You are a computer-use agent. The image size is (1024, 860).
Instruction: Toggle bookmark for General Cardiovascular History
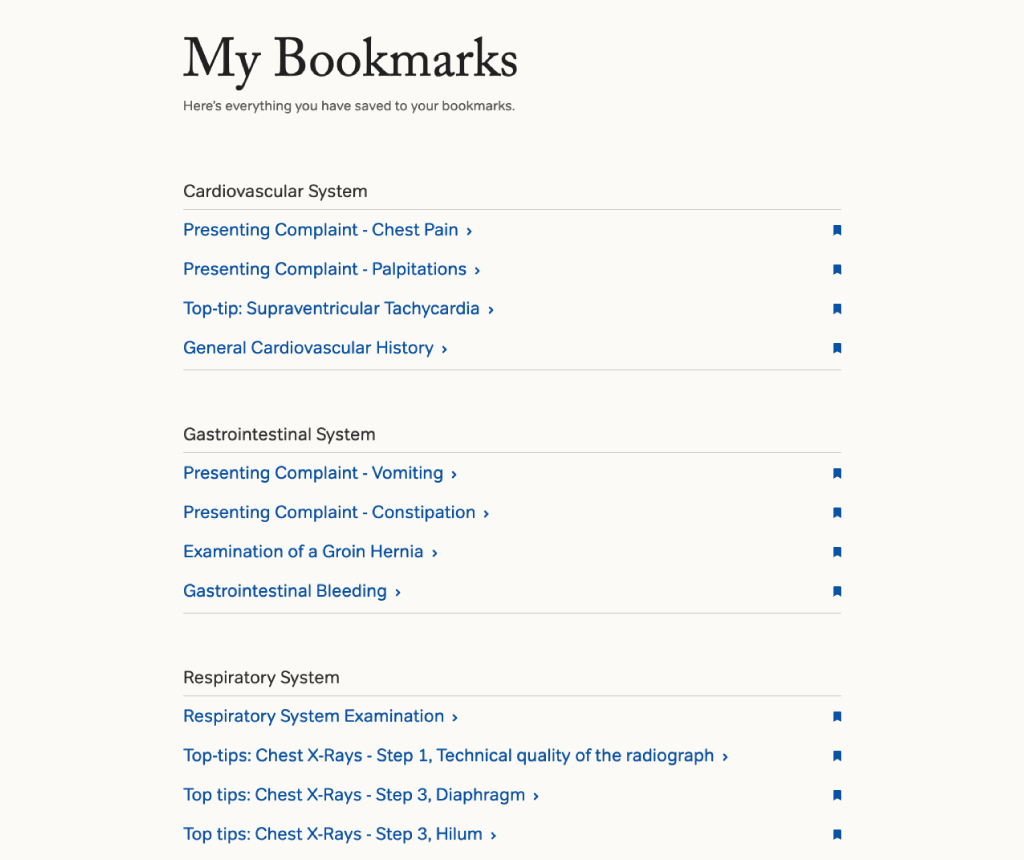click(x=837, y=348)
